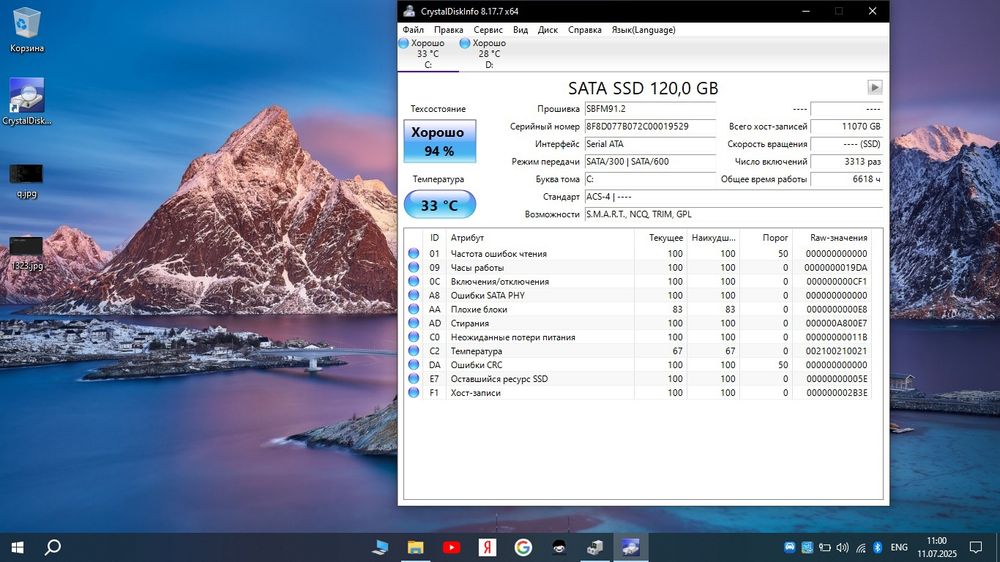Viewport: 1000px width, 562px height.
Task: Click the 33 °C temperature button
Action: click(439, 205)
